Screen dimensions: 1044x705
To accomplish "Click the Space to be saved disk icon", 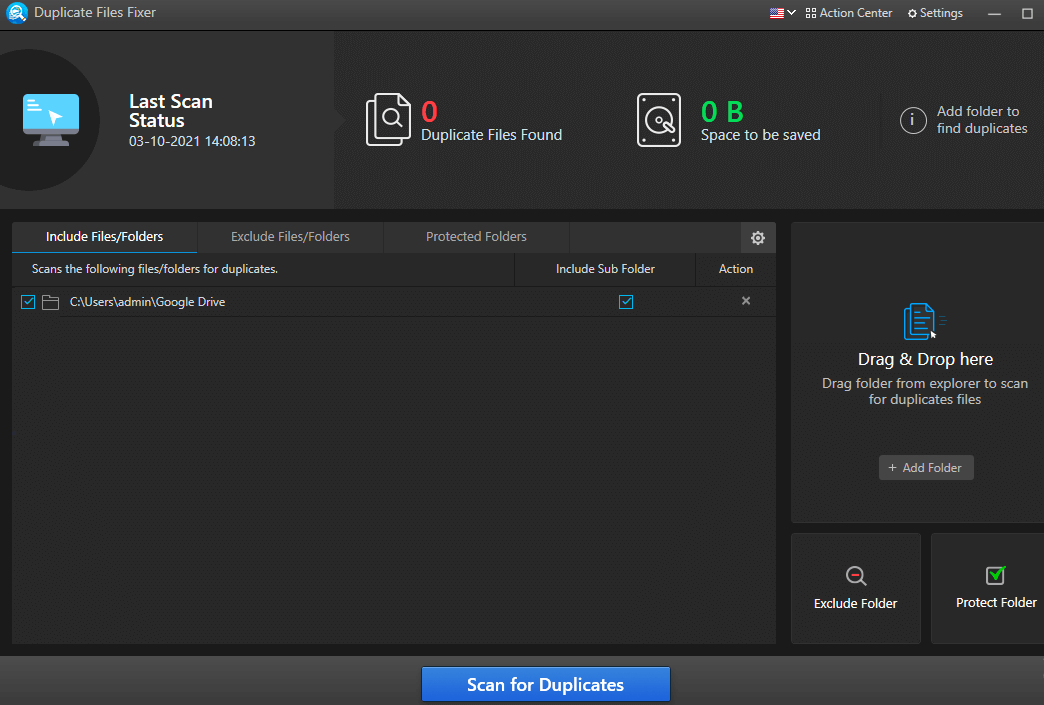I will click(x=659, y=119).
